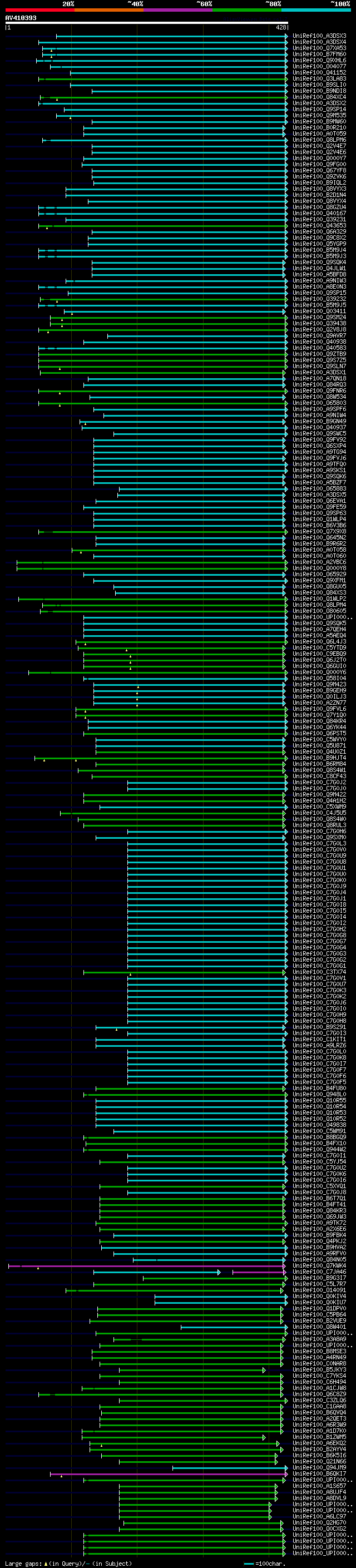
Task: Select the UniRef100_Q03411 label
Action: [319, 311]
